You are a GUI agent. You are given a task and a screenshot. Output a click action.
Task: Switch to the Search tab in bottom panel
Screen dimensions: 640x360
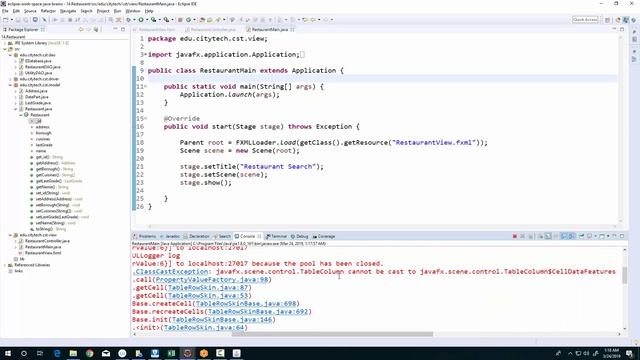click(222, 236)
